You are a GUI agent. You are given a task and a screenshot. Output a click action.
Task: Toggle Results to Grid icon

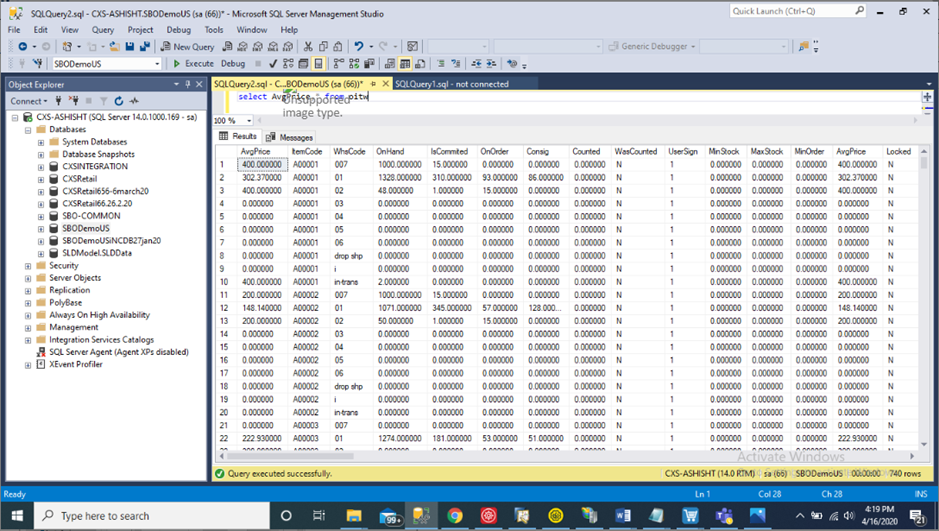(x=405, y=63)
